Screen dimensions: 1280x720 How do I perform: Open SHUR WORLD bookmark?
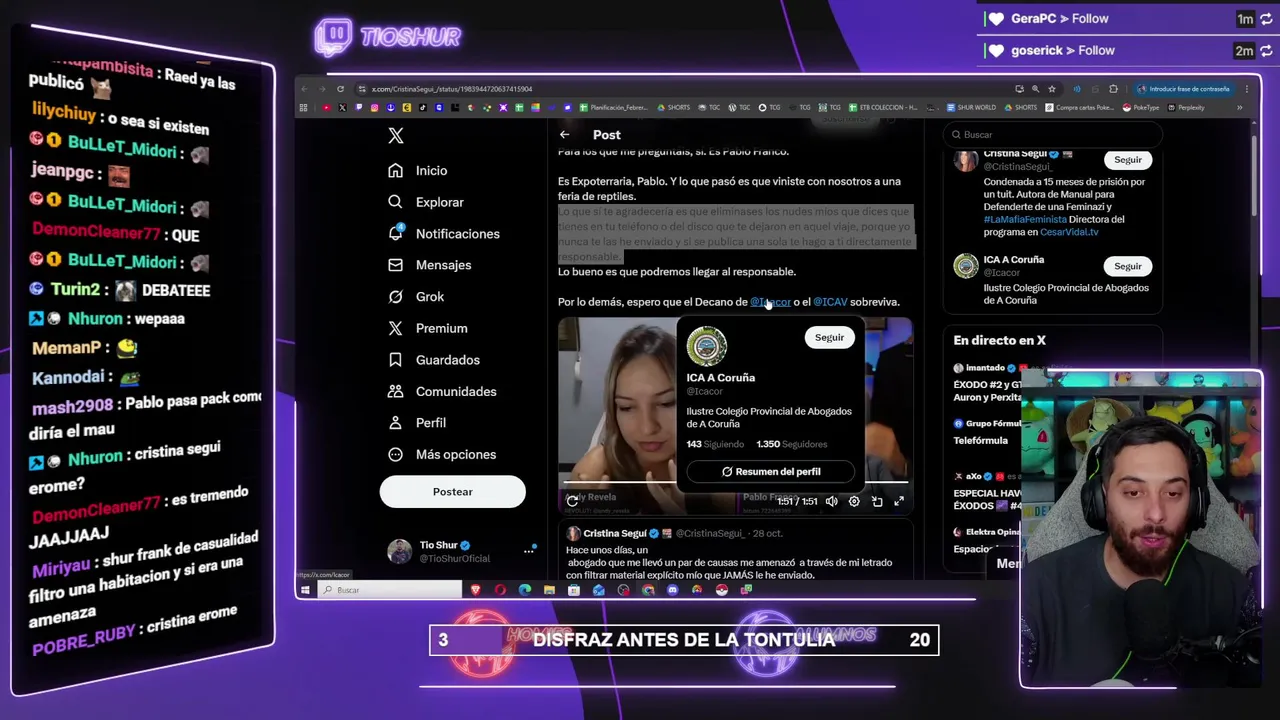point(969,108)
